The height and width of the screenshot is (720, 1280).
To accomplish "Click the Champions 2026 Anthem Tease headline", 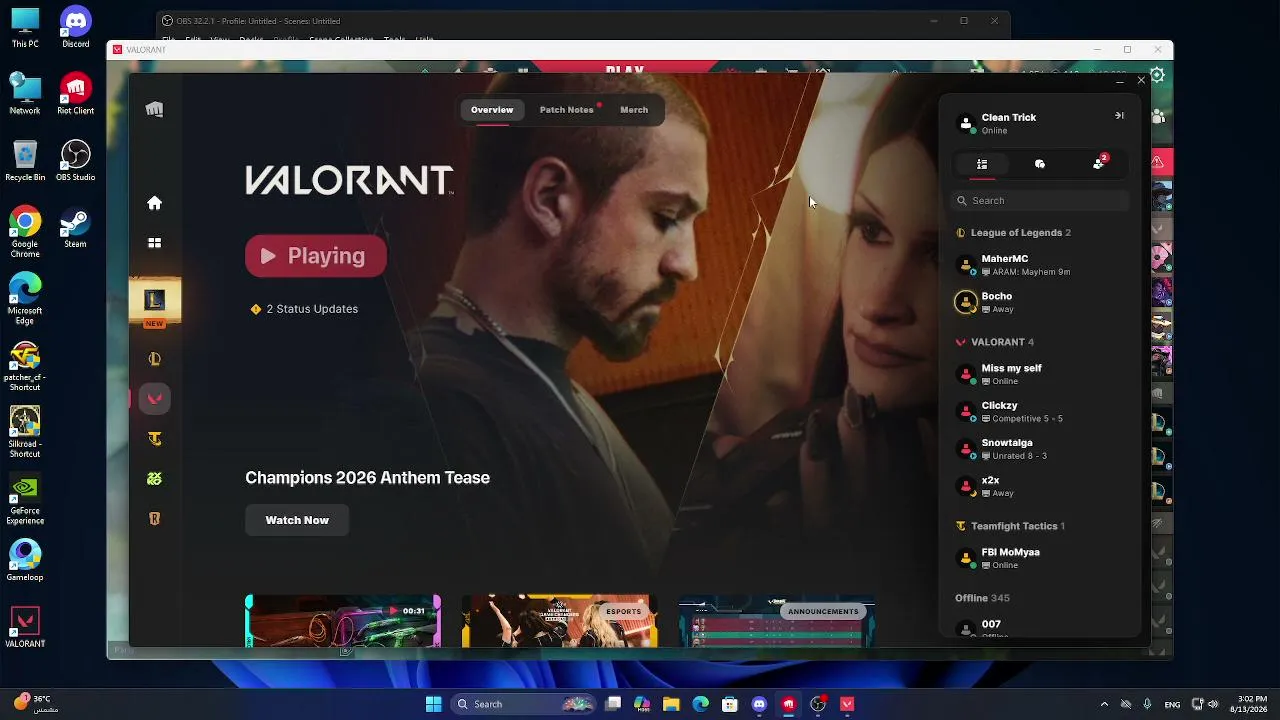I will point(367,478).
